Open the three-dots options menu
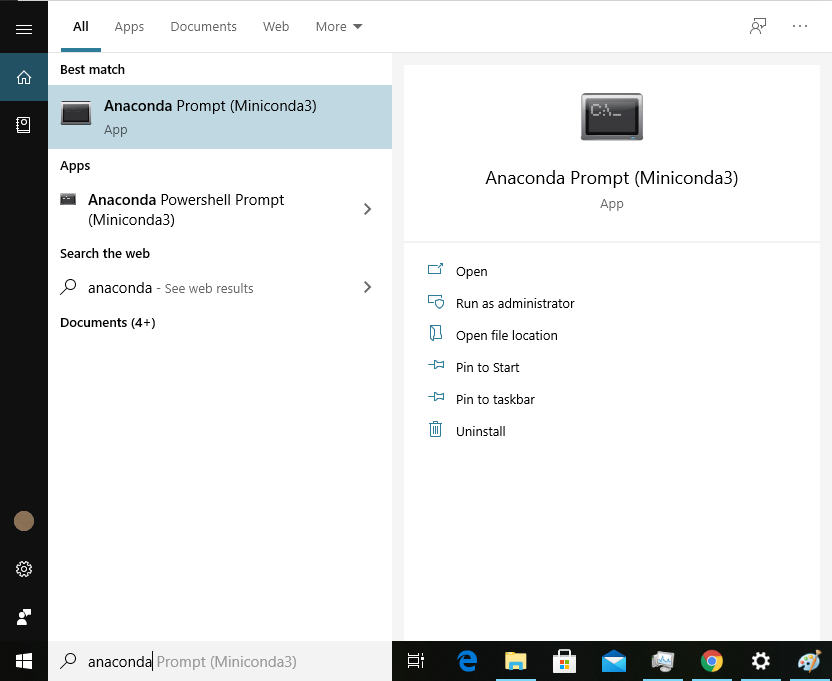This screenshot has height=681, width=832. pos(800,26)
